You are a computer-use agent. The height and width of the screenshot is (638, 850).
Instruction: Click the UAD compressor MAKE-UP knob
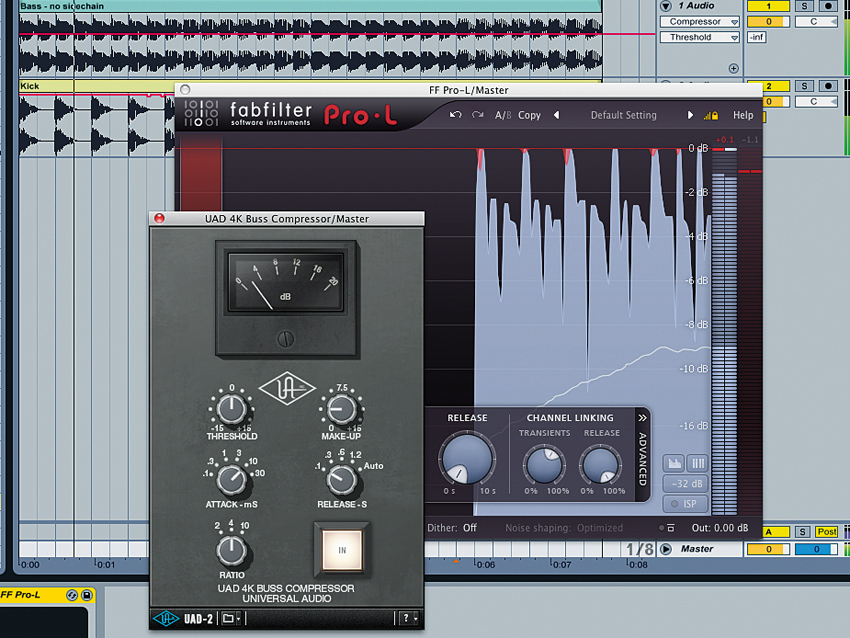pos(342,409)
